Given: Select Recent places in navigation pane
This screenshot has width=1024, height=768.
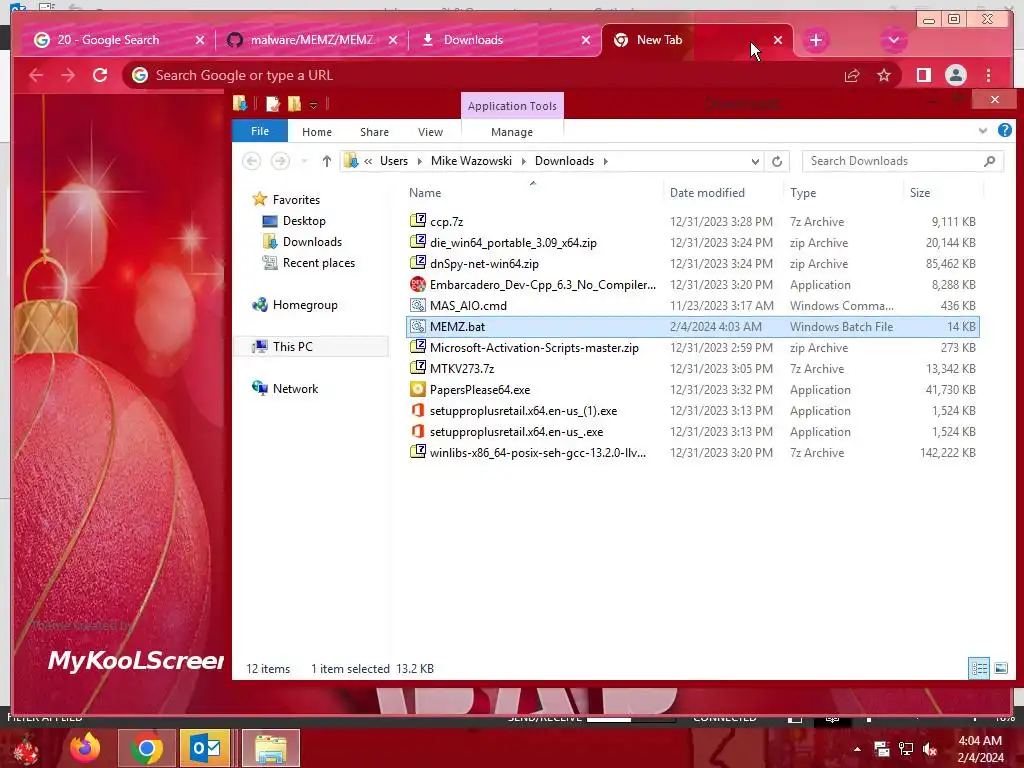Looking at the screenshot, I should coord(318,263).
